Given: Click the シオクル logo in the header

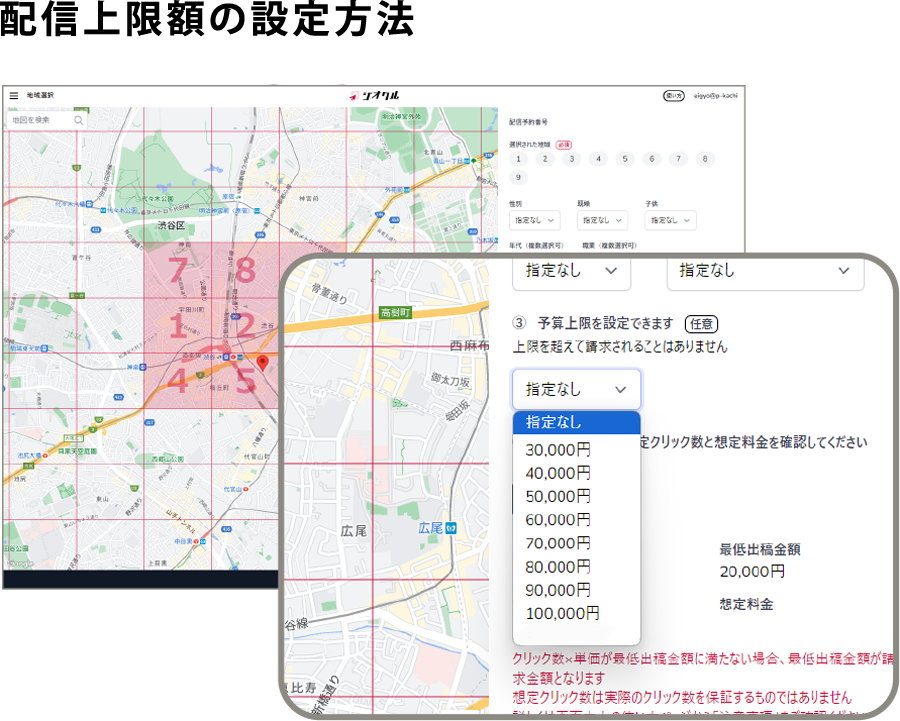Looking at the screenshot, I should [374, 96].
